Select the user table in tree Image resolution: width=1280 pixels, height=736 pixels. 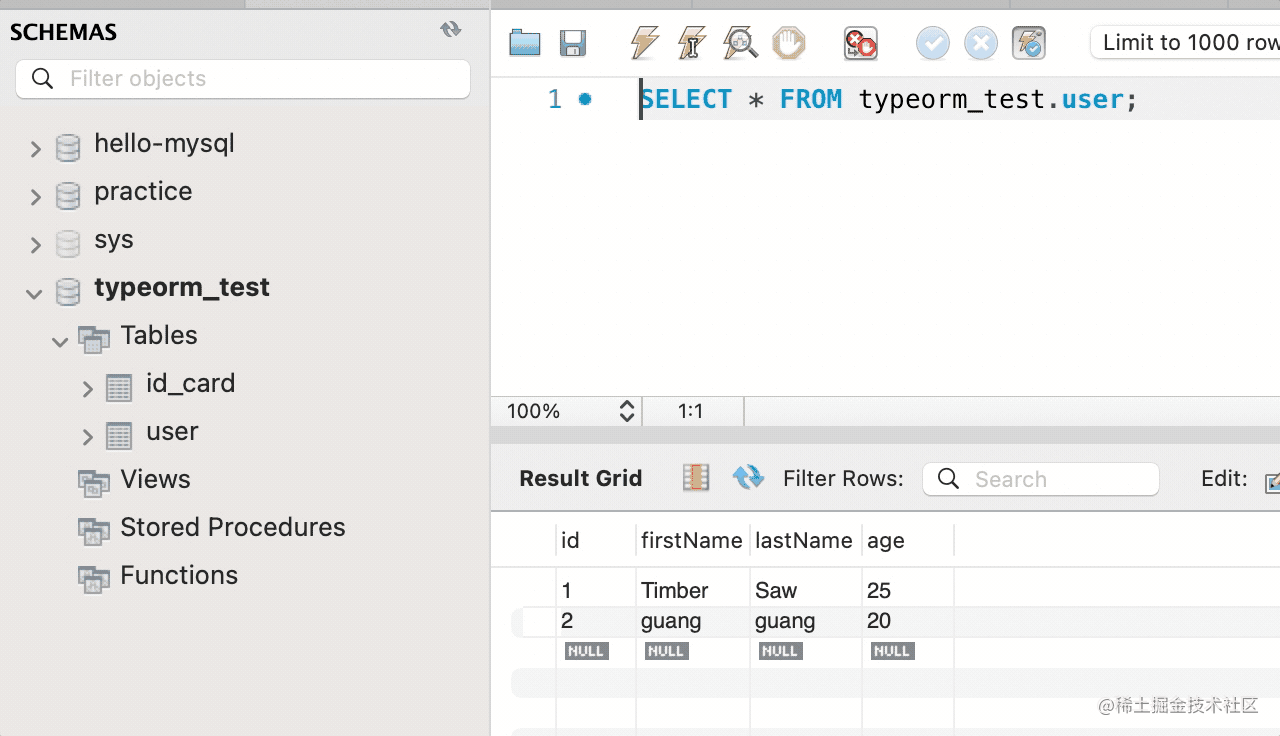point(172,432)
